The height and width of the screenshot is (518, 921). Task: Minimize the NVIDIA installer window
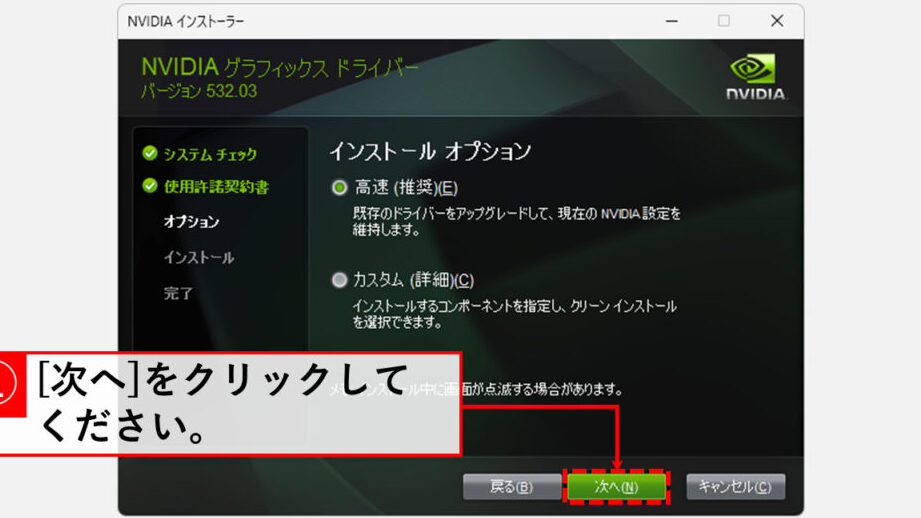tap(672, 21)
